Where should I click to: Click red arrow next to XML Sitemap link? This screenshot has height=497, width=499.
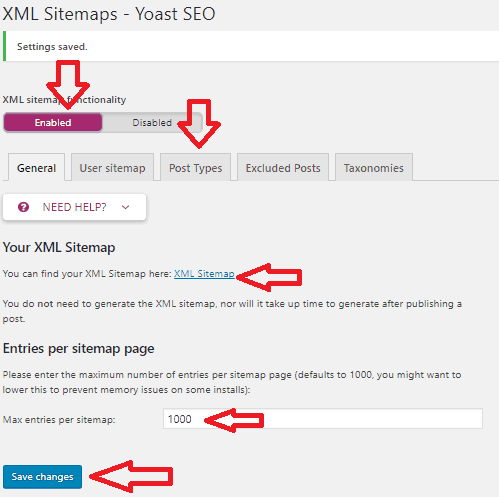click(x=269, y=277)
